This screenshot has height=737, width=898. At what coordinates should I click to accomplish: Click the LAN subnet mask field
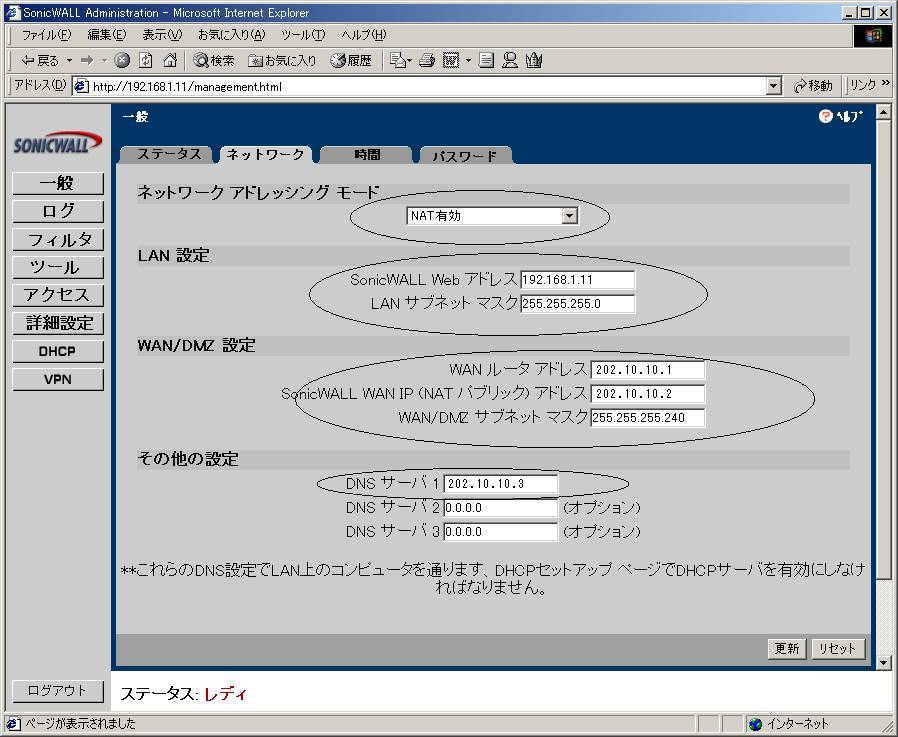pos(577,304)
